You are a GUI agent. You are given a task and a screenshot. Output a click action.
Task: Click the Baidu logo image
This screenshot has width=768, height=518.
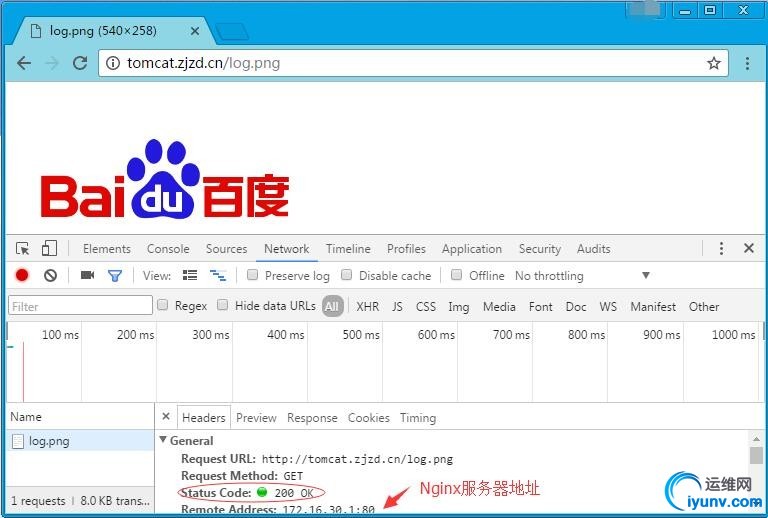tap(165, 179)
